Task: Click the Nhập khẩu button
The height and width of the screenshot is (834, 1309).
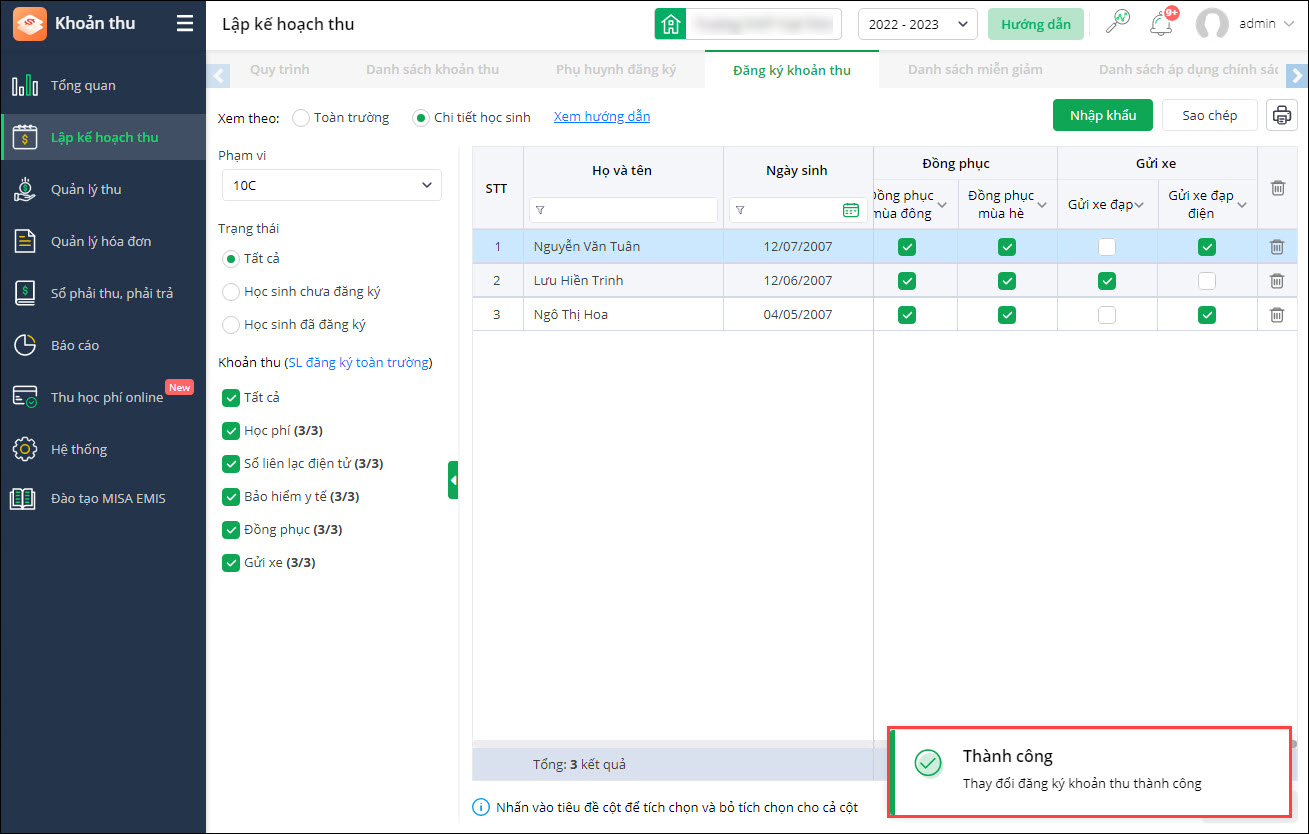Action: pos(1102,115)
